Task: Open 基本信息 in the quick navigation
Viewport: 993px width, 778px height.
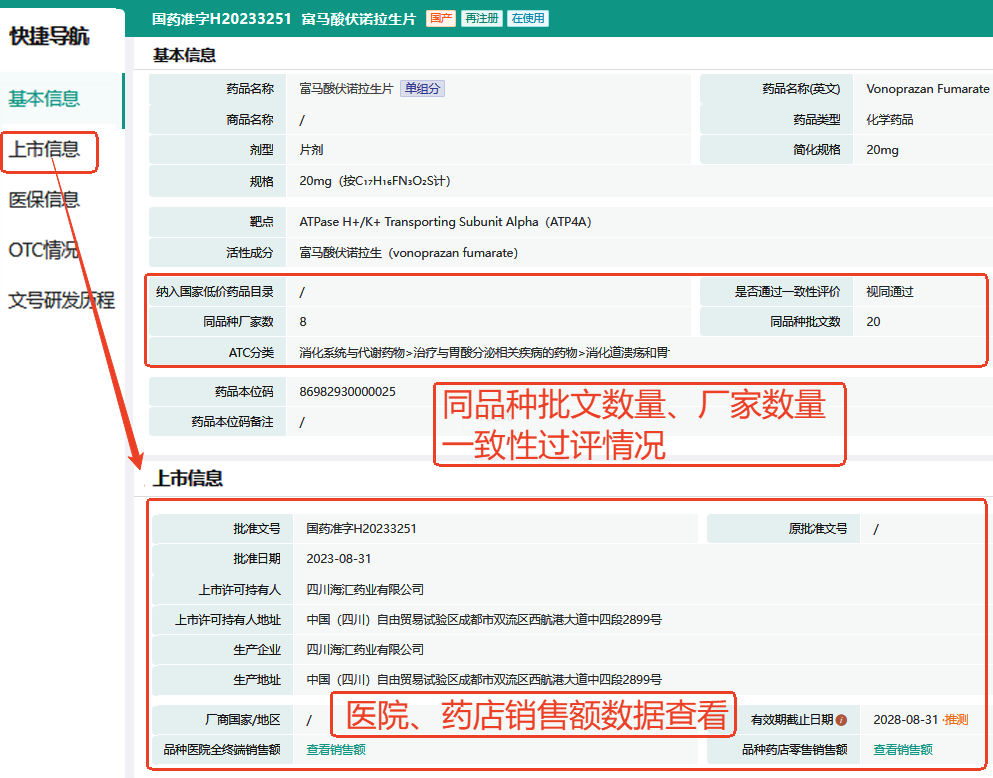Action: pos(44,99)
